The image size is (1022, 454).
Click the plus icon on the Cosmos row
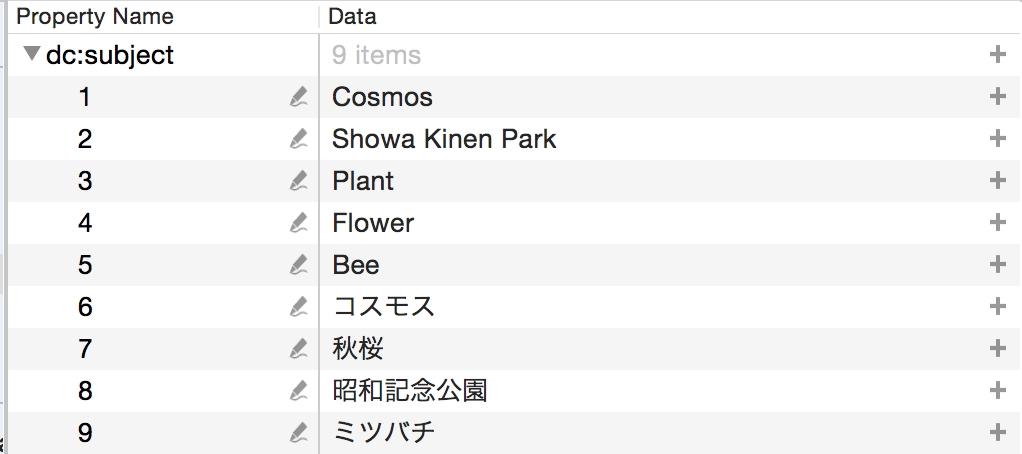996,97
